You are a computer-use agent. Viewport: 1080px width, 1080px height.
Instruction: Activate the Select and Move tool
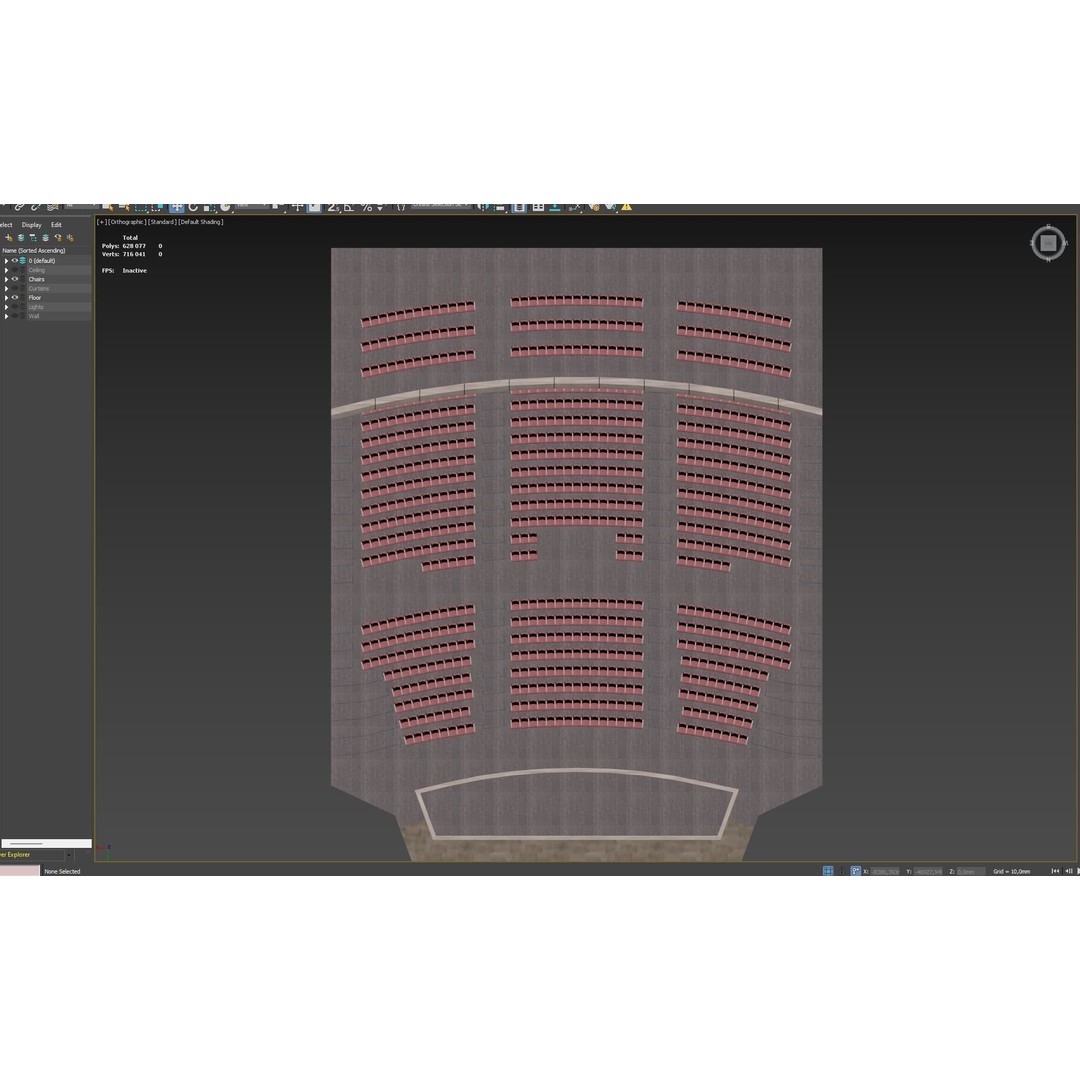(176, 207)
